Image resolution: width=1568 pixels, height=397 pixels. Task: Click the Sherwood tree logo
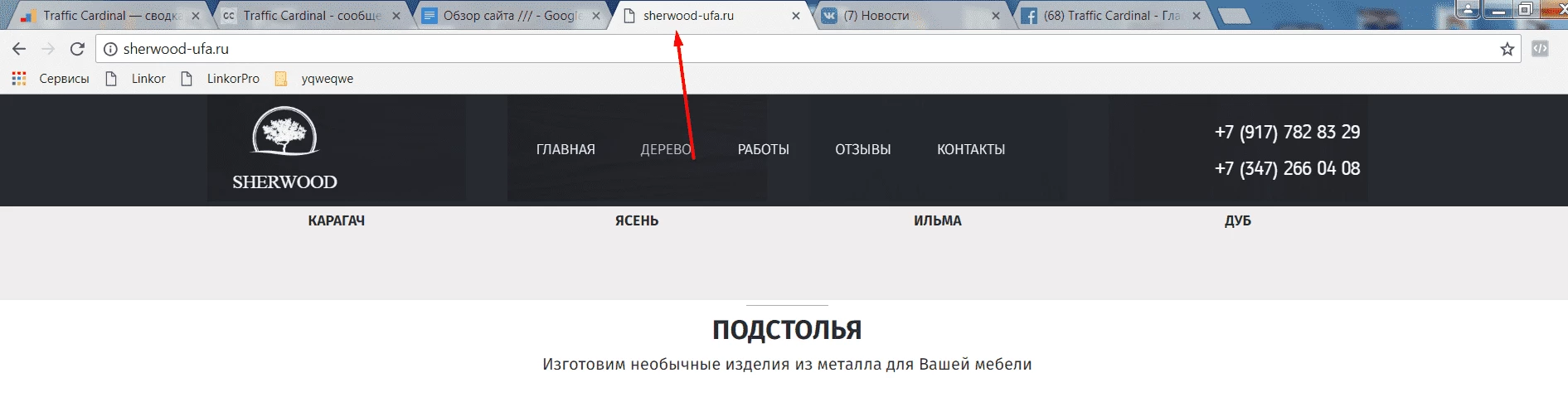[284, 131]
